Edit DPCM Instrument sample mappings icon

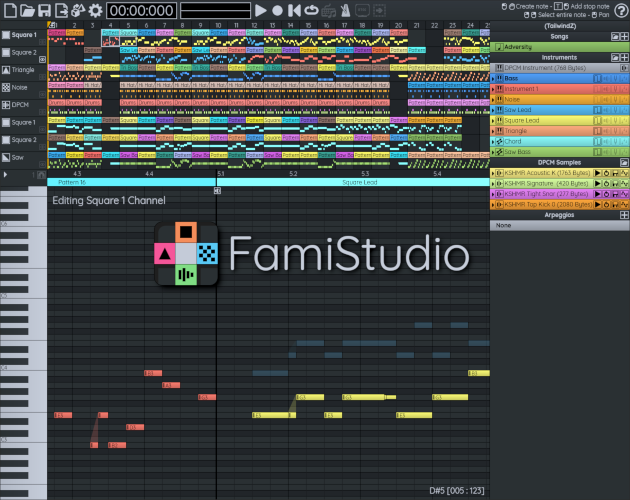tap(624, 68)
